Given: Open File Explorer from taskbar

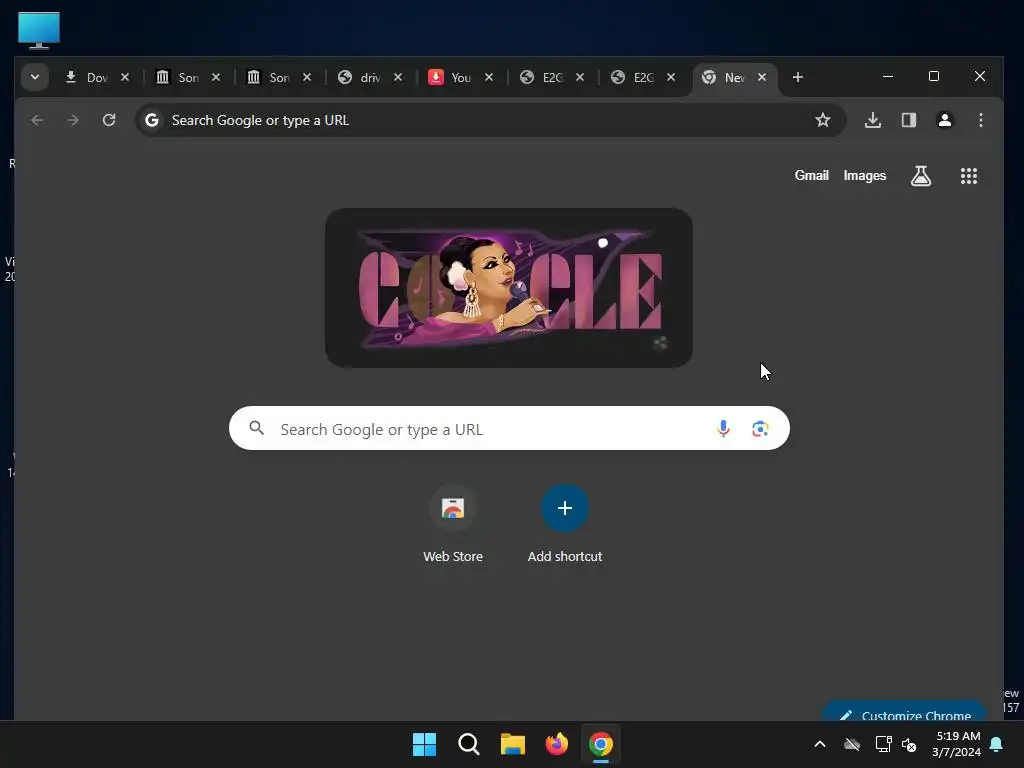Looking at the screenshot, I should (513, 744).
